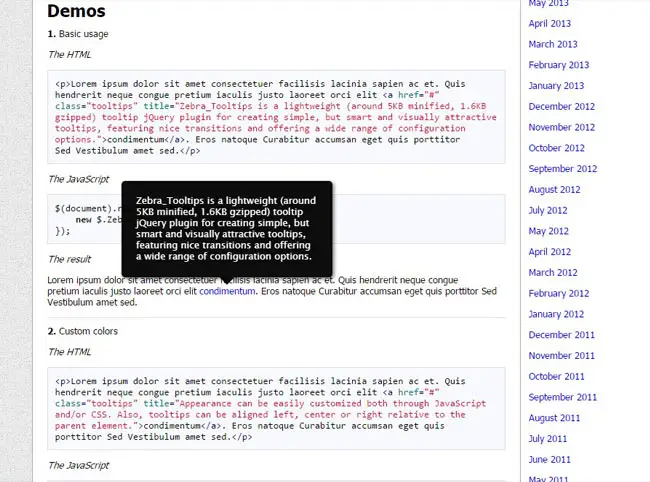
Task: Click 'The JavaScript' label under Custom colors
Action: (x=78, y=465)
